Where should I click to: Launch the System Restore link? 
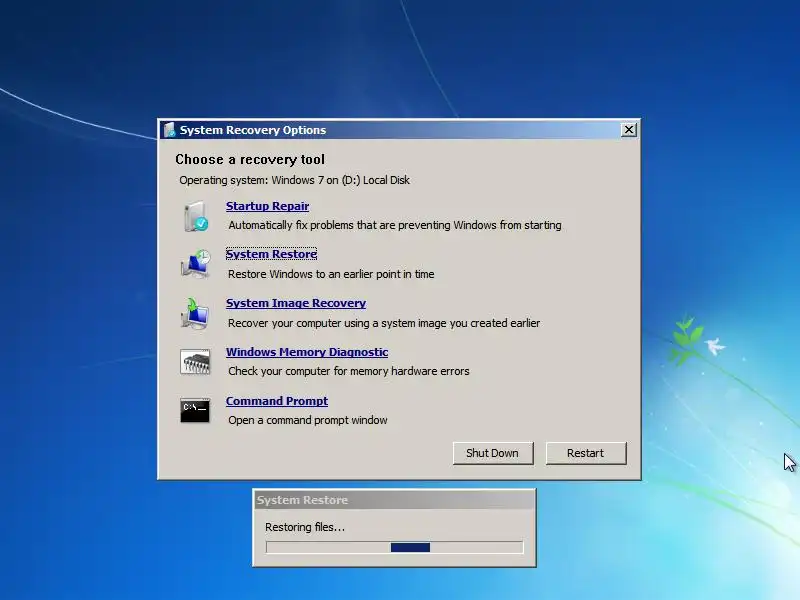pos(271,254)
